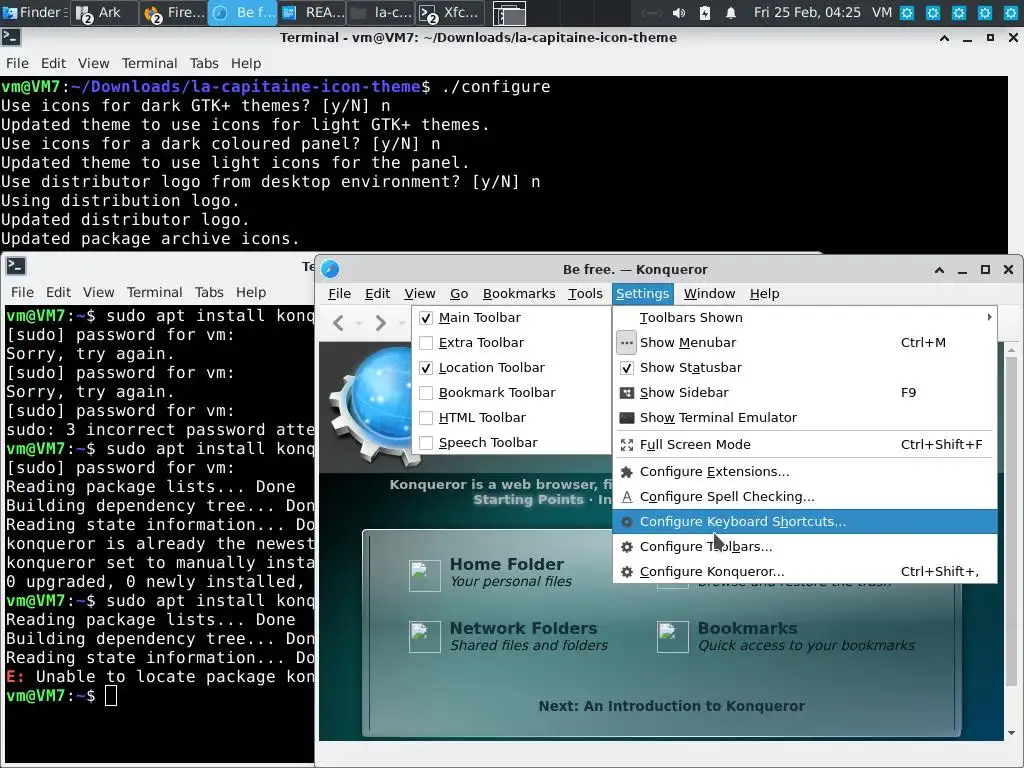Click the Show Terminal Emulator icon
This screenshot has height=768, width=1024.
[626, 417]
